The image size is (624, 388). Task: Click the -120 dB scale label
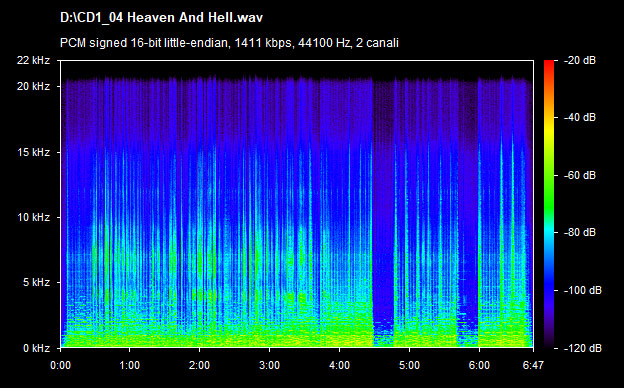(583, 348)
